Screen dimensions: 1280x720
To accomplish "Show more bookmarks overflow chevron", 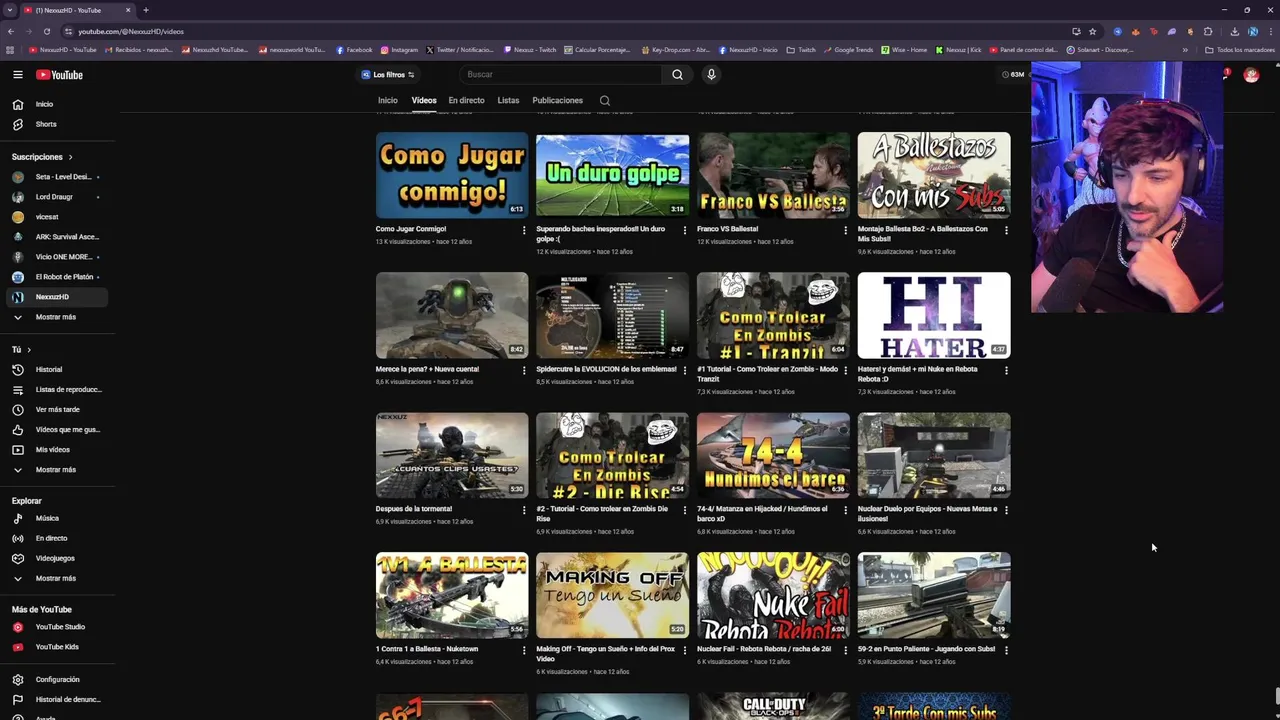I will coord(1185,50).
